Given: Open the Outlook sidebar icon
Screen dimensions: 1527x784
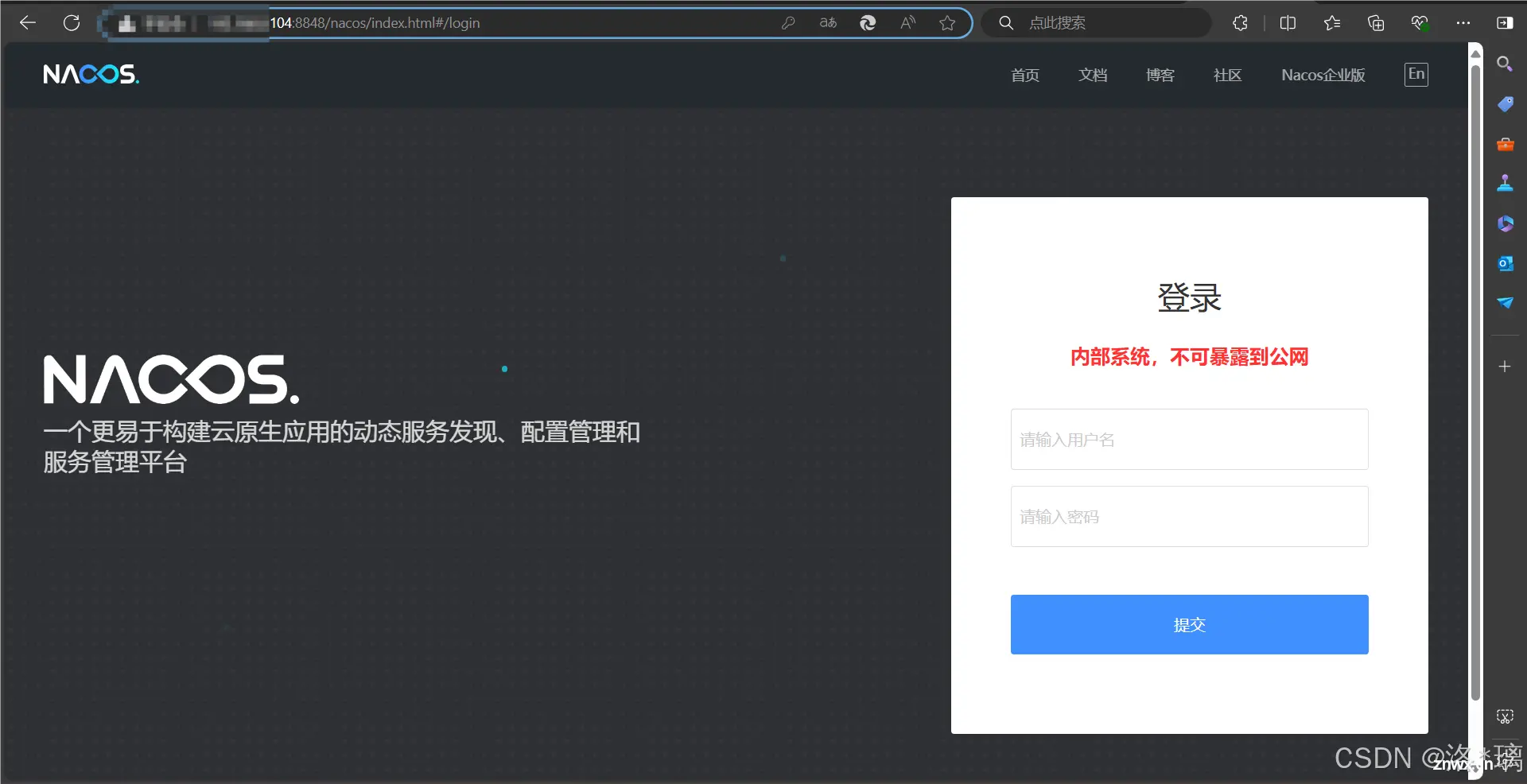Looking at the screenshot, I should click(x=1505, y=263).
